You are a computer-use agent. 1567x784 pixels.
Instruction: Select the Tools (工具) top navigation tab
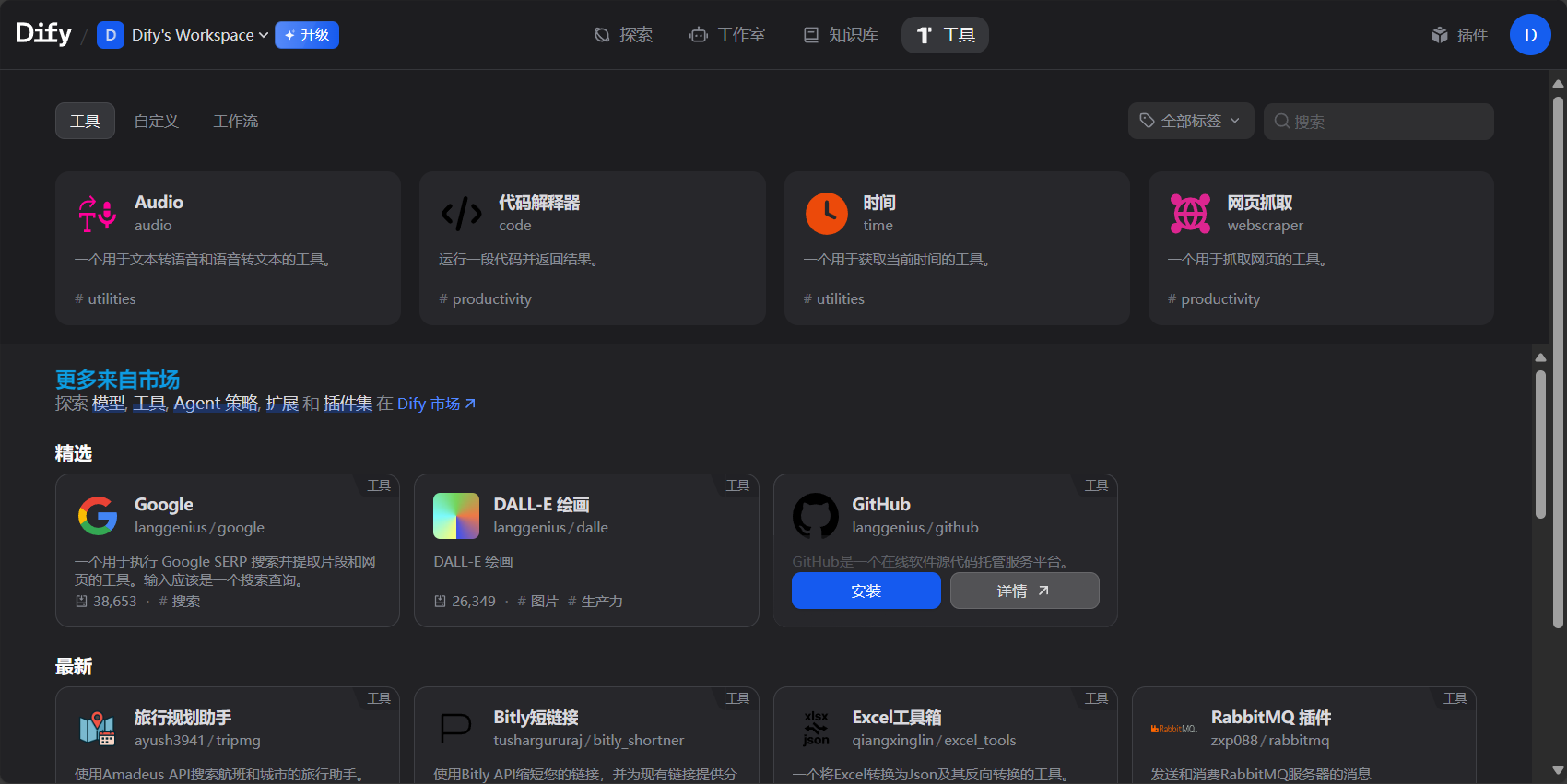945,35
